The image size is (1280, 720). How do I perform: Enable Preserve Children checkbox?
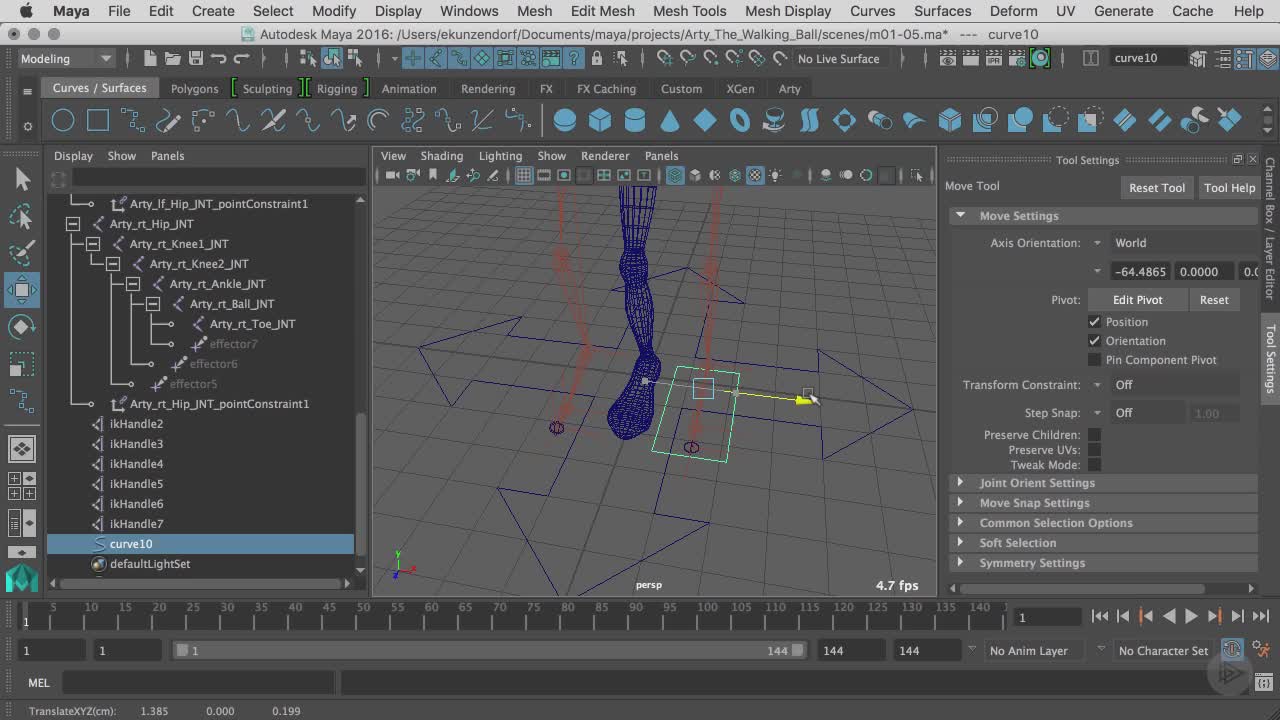[x=1094, y=435]
